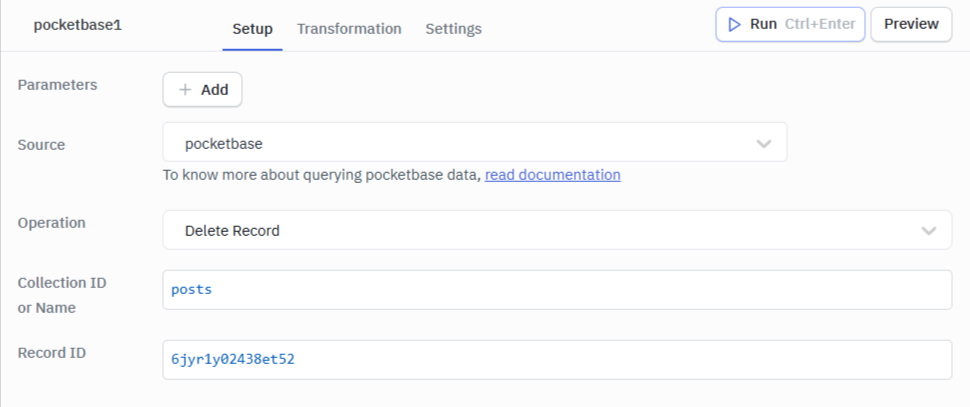970x407 pixels.
Task: Click the plus icon beside Add
Action: (x=184, y=89)
